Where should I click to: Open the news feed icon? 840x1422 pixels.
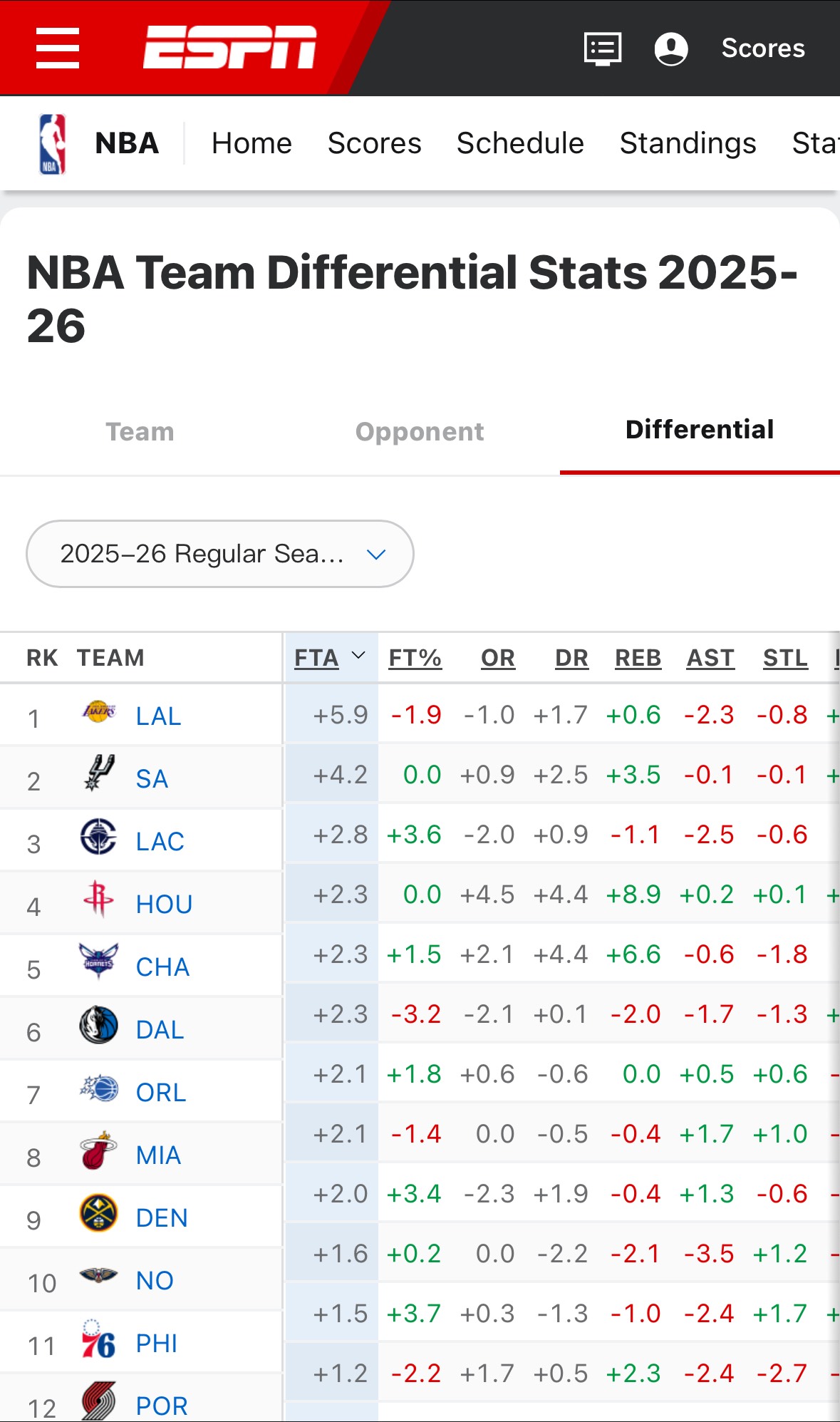[602, 48]
